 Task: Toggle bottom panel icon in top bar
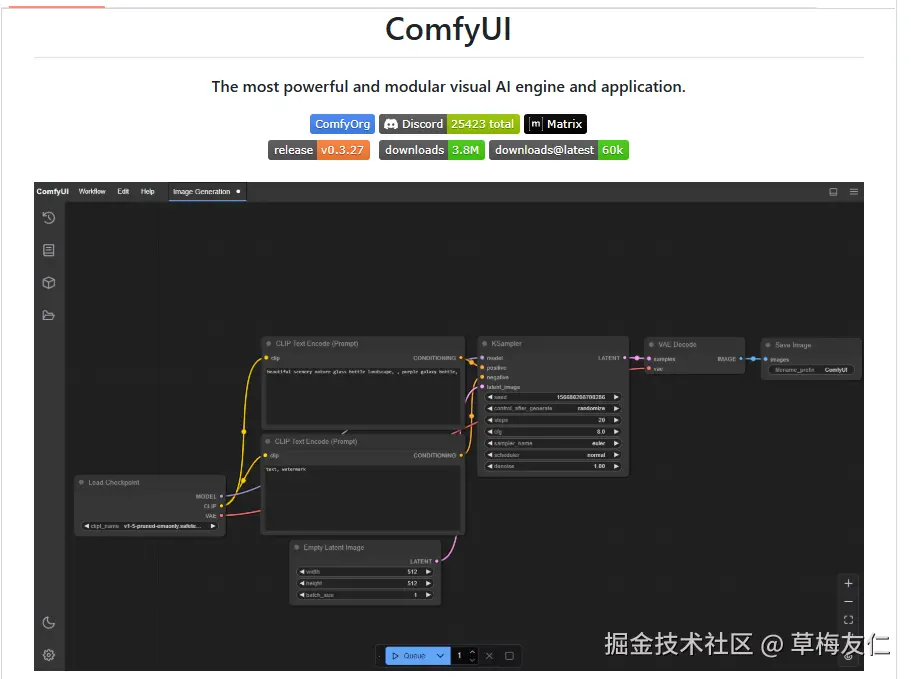pos(833,192)
